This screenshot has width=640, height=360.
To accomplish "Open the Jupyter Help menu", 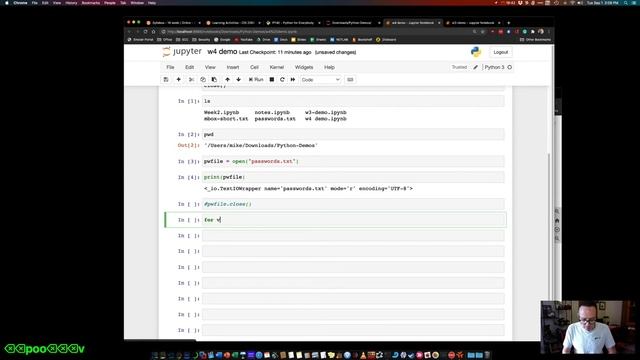I will (329, 67).
